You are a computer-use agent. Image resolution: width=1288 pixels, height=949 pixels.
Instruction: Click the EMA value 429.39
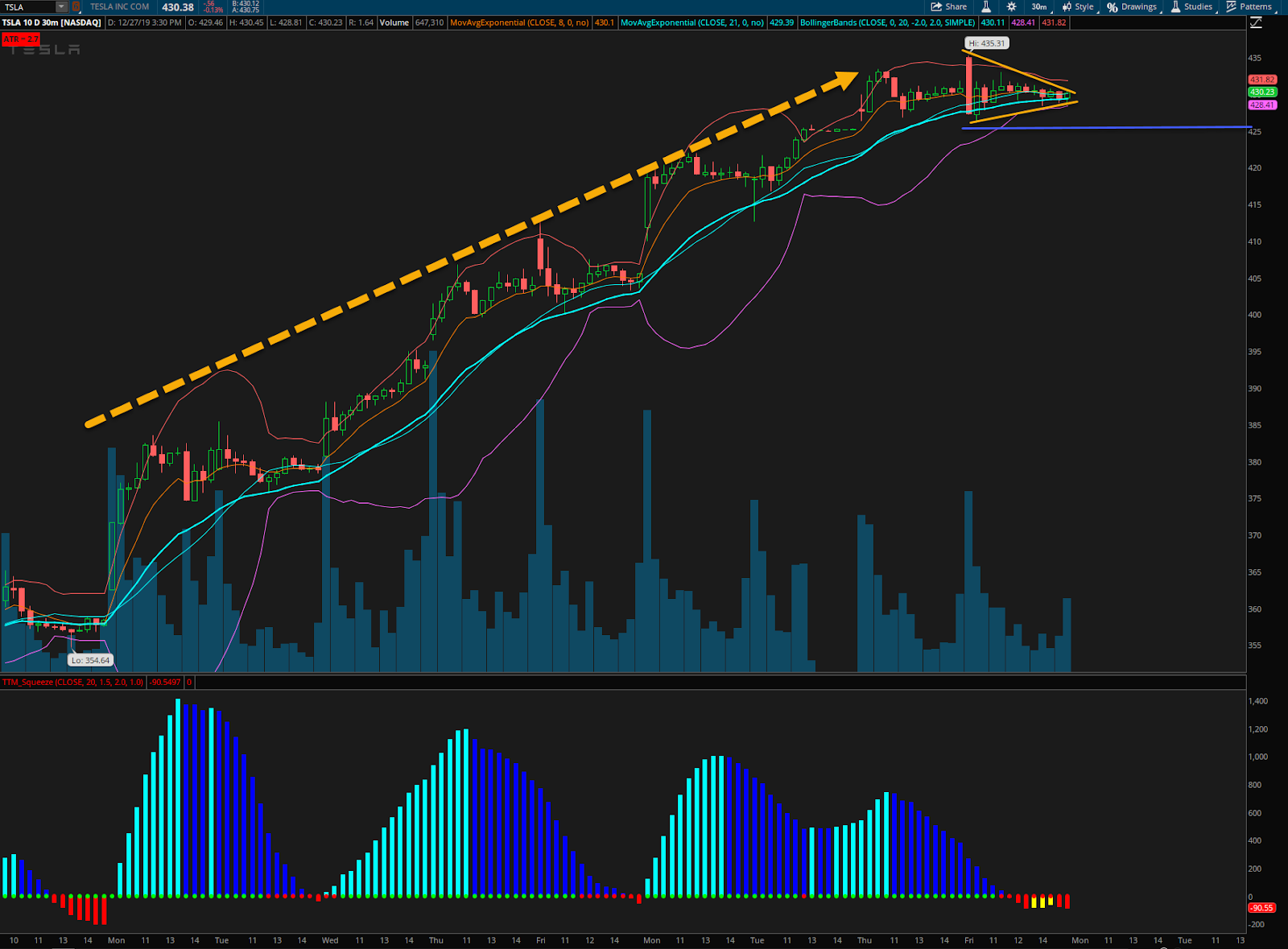point(782,23)
